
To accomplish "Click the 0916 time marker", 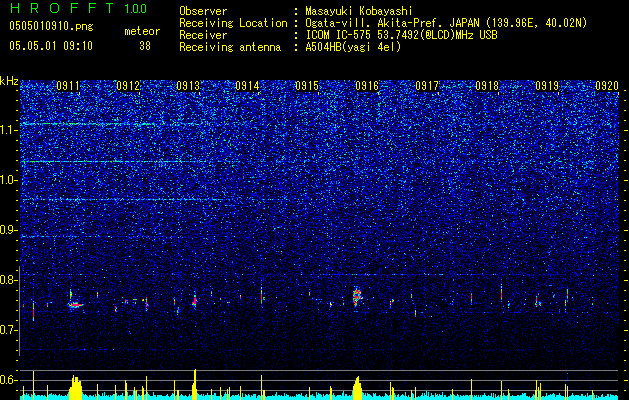I will (x=367, y=86).
